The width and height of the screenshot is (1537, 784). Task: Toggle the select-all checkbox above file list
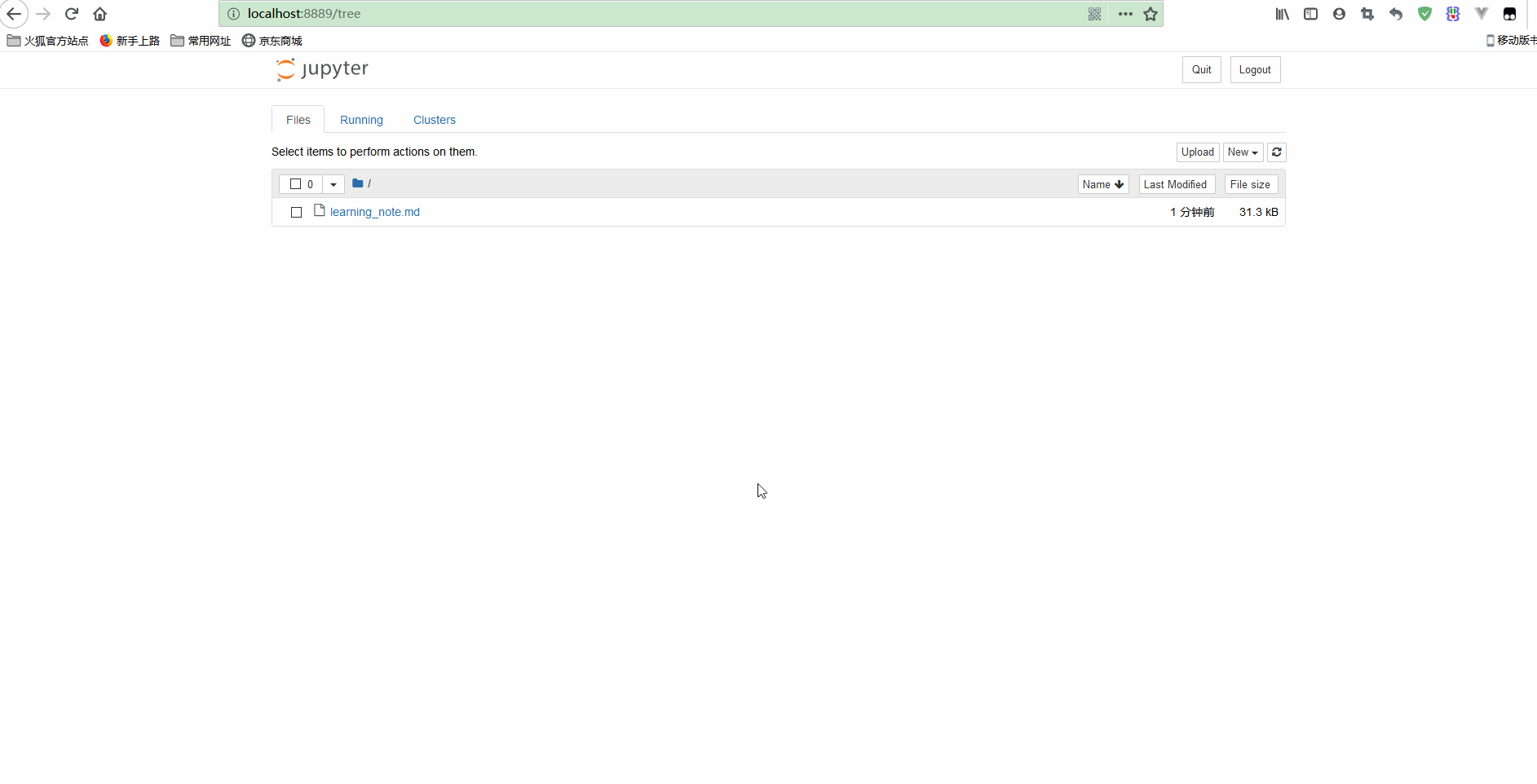coord(297,184)
